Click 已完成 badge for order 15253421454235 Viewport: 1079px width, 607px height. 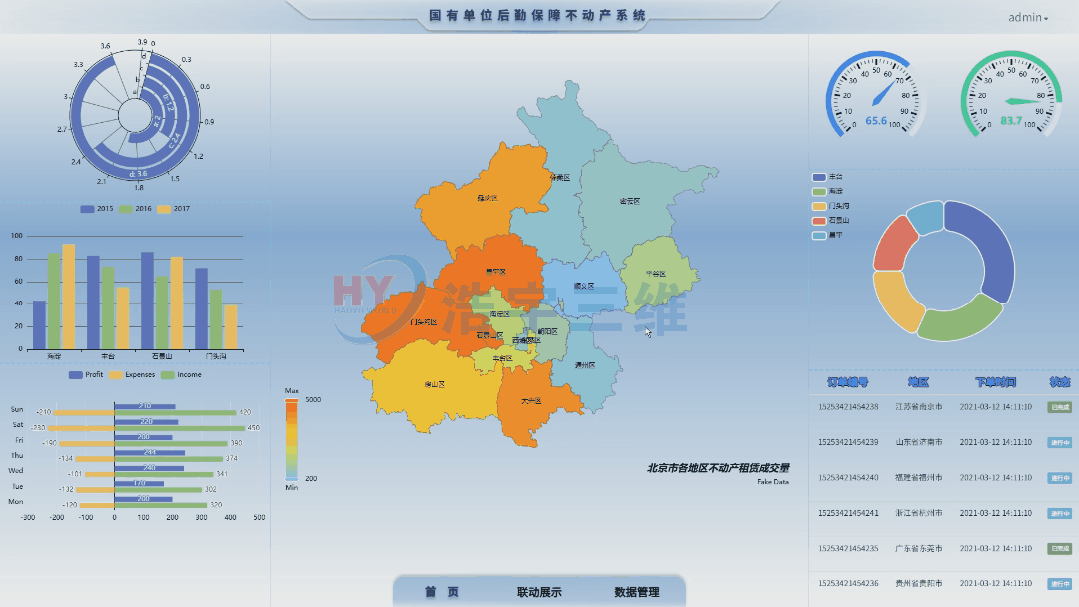1059,549
